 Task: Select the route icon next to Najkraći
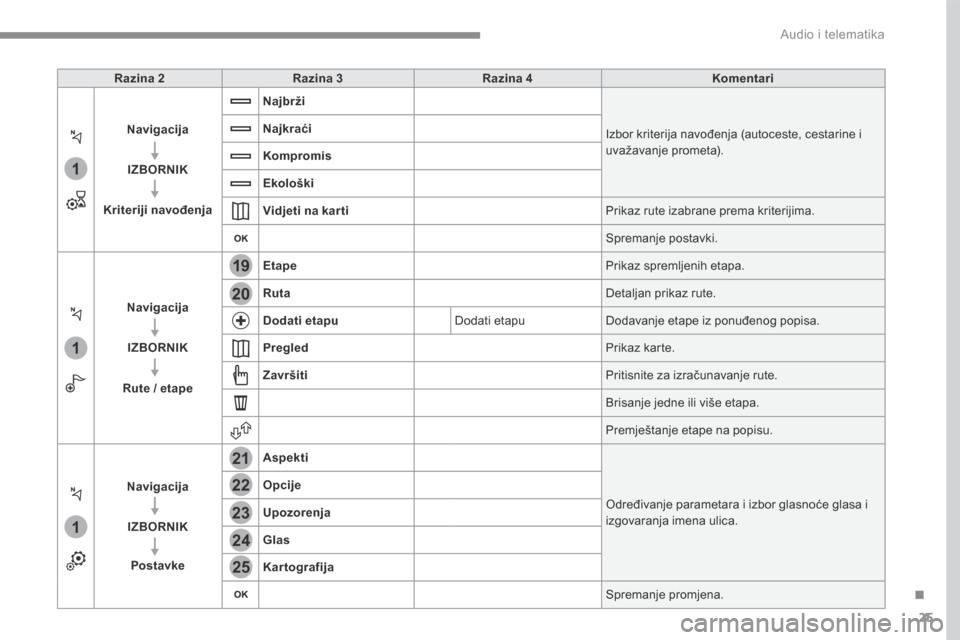click(241, 129)
